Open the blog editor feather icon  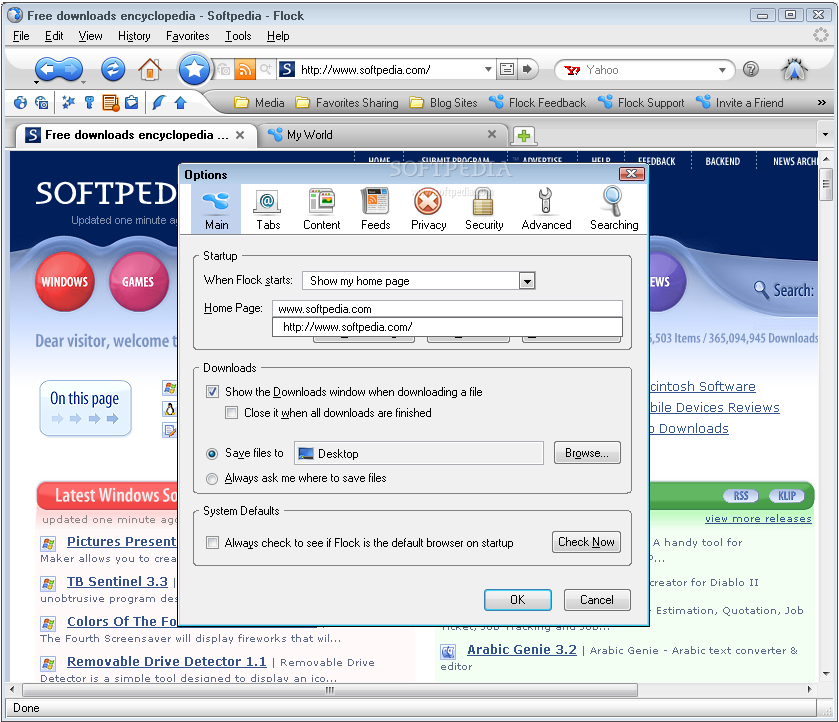pos(158,102)
